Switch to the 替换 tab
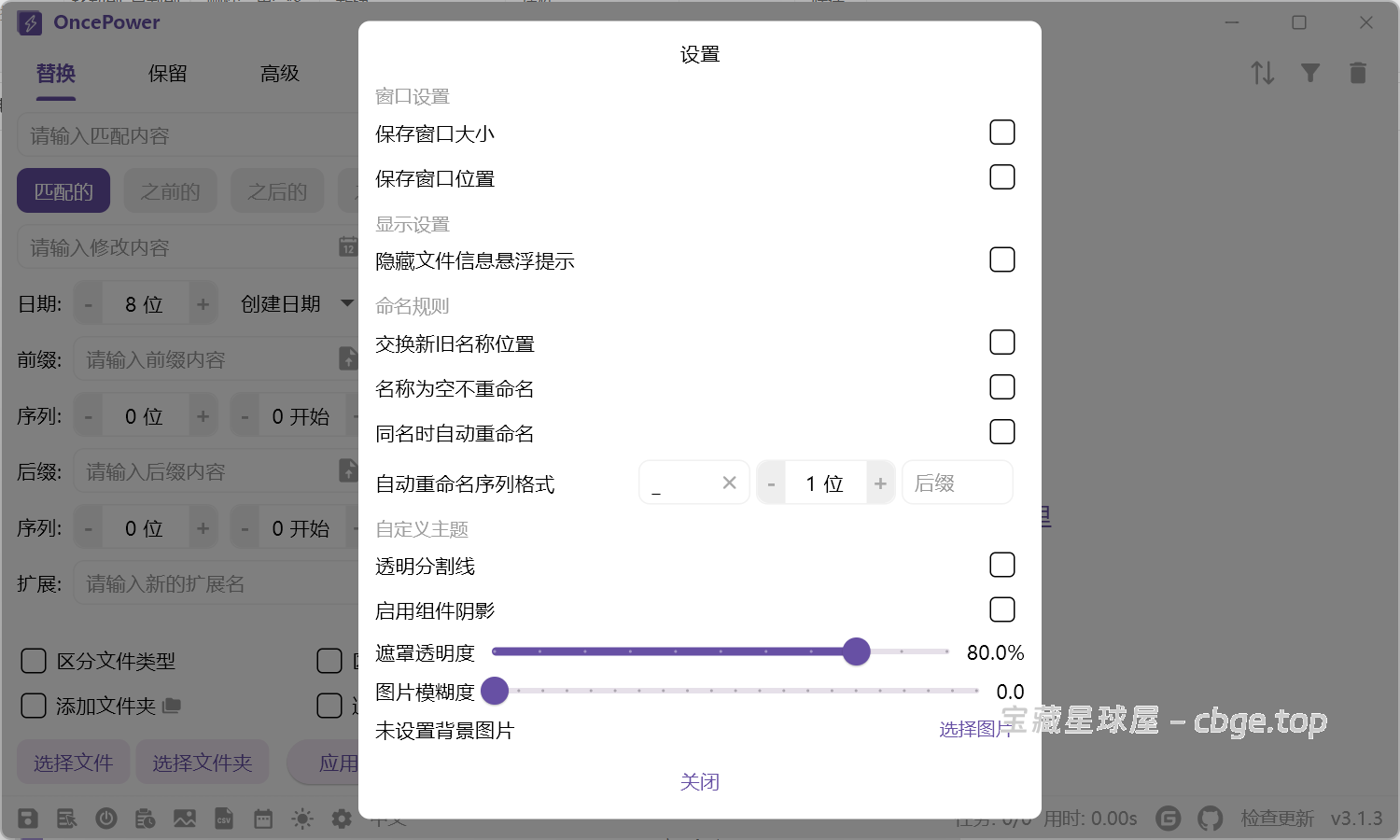This screenshot has height=840, width=1400. [x=56, y=73]
